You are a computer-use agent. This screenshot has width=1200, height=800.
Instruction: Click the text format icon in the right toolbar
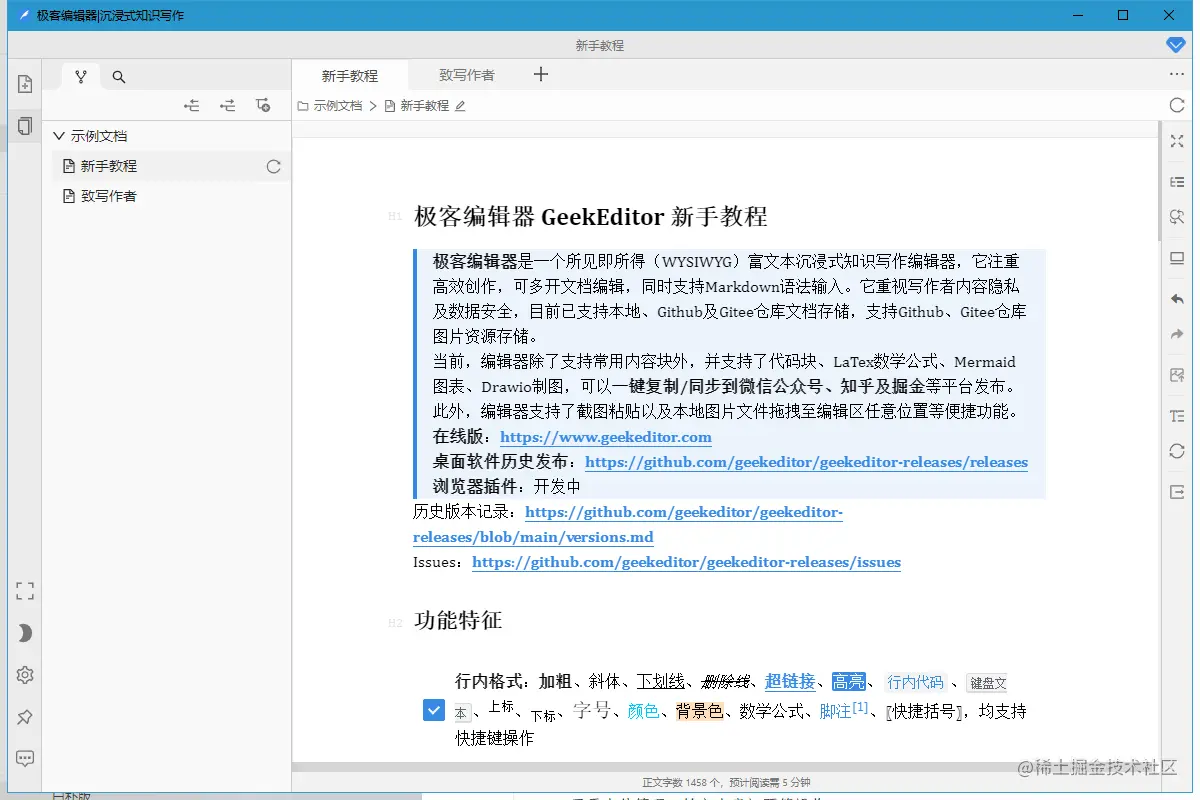pyautogui.click(x=1177, y=416)
